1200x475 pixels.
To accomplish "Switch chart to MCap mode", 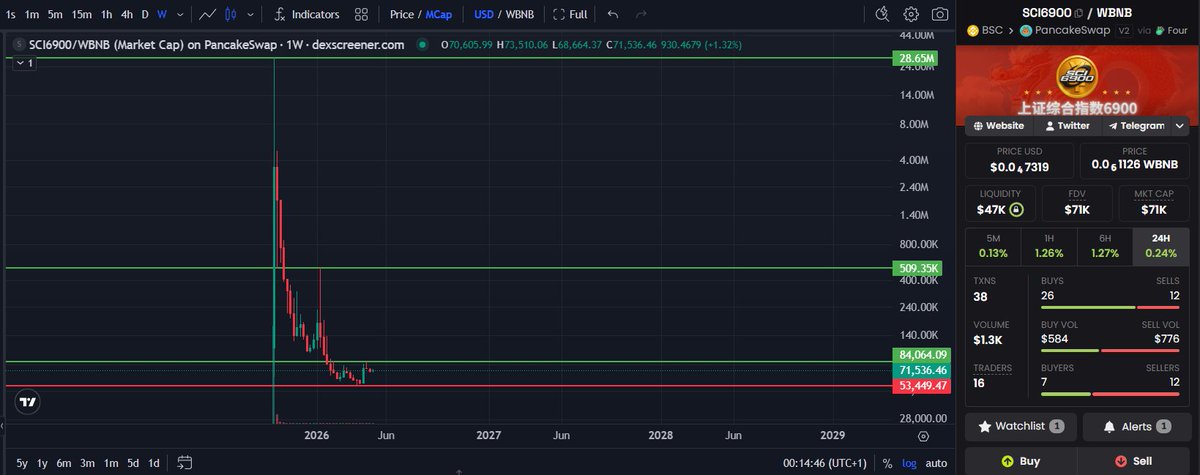I will (x=439, y=14).
